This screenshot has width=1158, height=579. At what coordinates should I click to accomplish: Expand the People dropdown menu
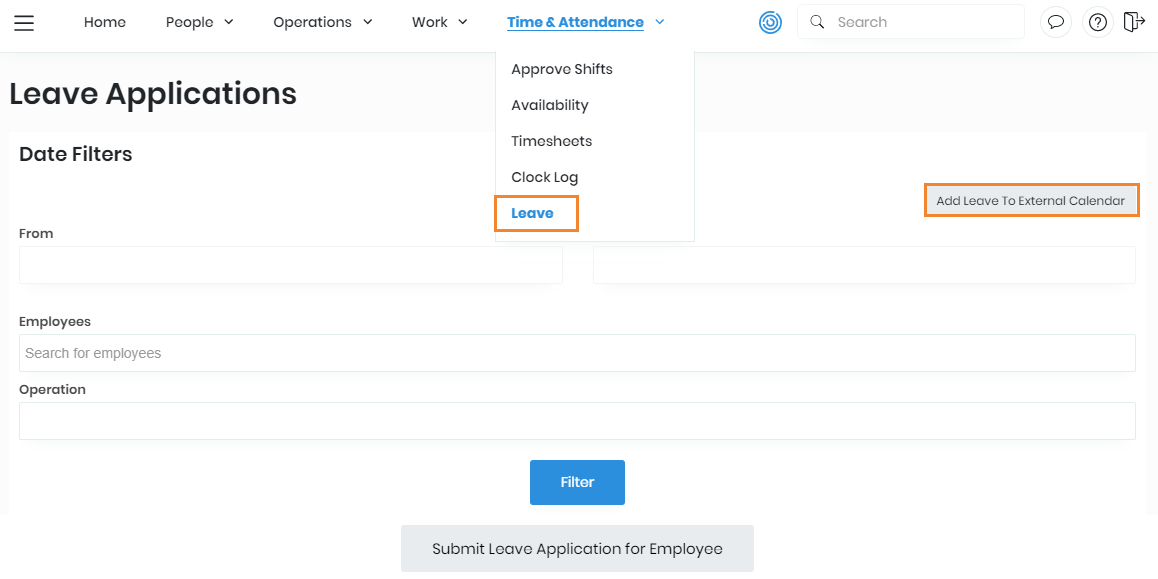point(199,22)
